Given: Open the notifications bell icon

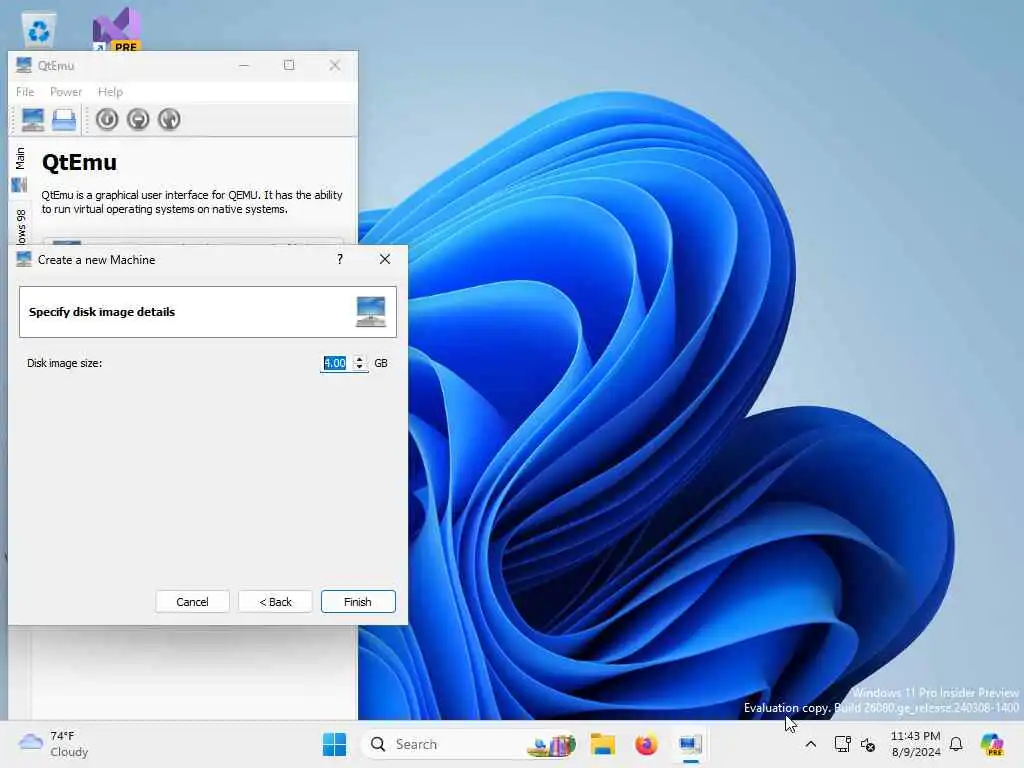Looking at the screenshot, I should [956, 744].
